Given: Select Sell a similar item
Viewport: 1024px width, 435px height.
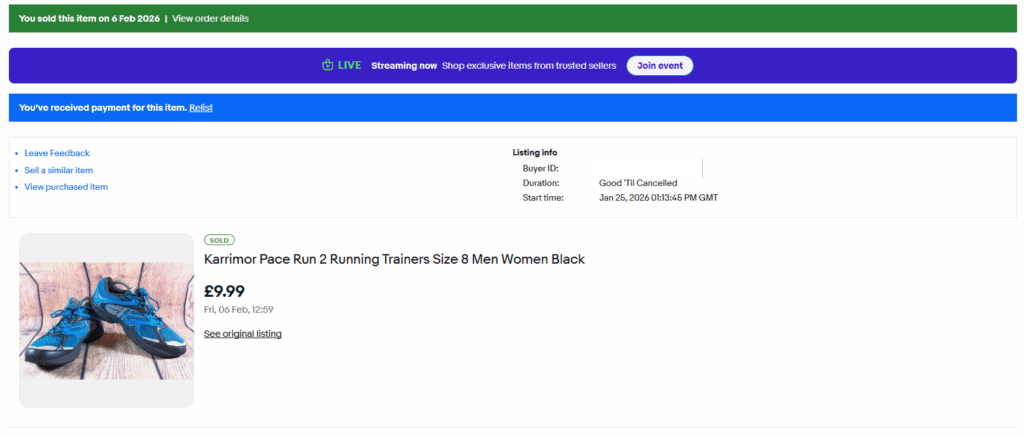Looking at the screenshot, I should pyautogui.click(x=59, y=170).
